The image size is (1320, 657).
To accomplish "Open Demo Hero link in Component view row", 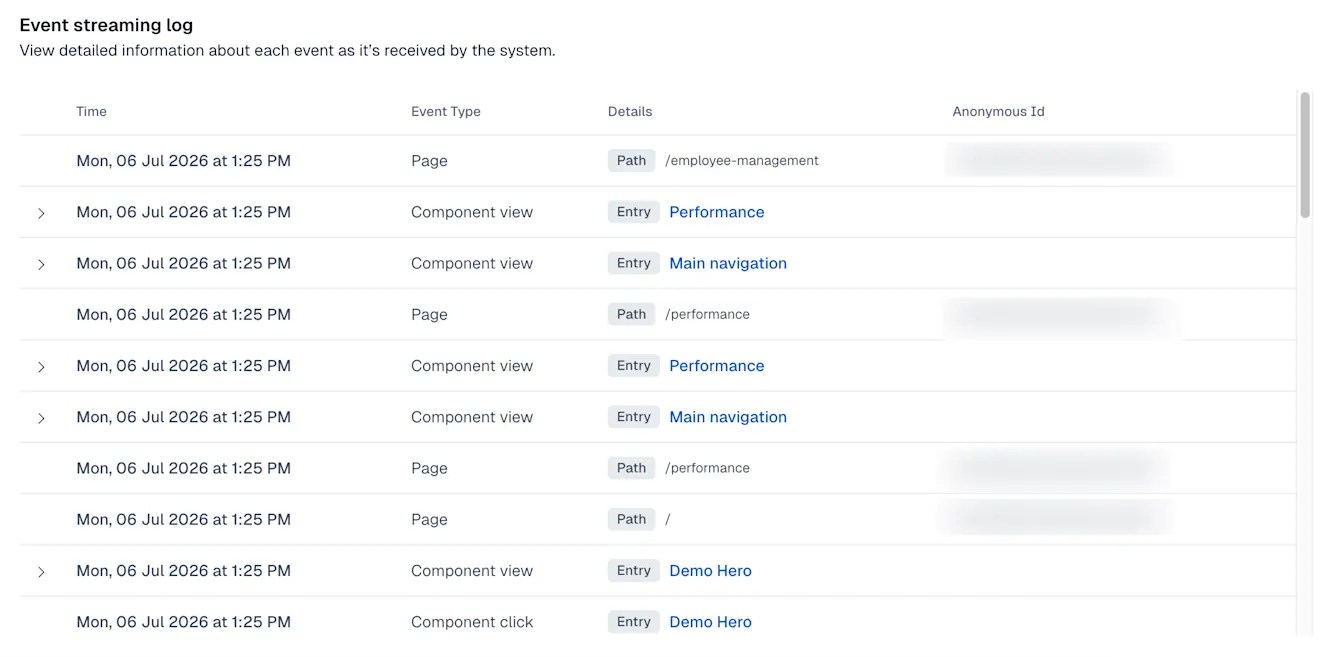I will (710, 571).
